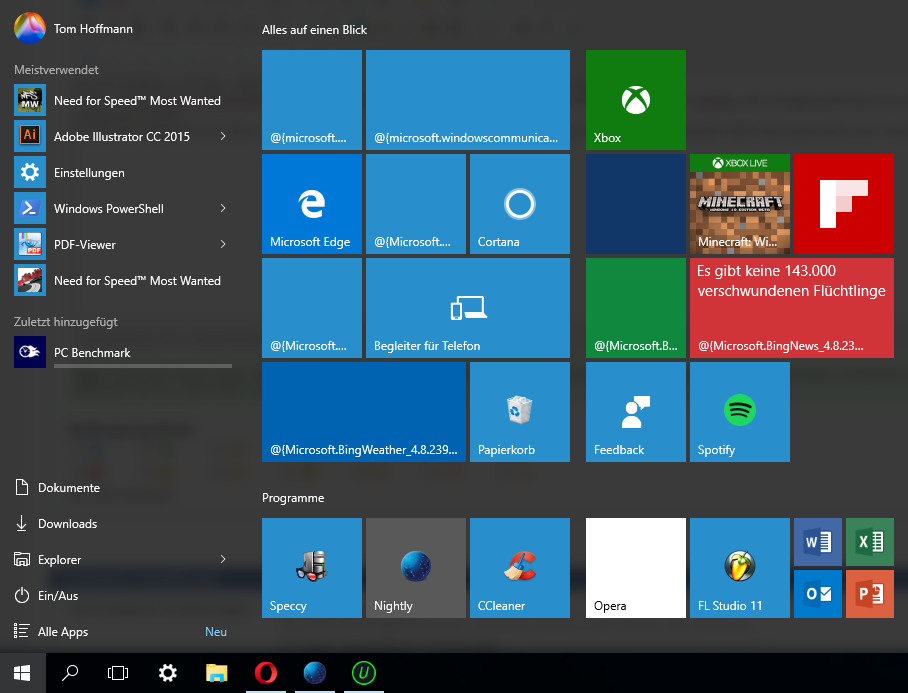Image resolution: width=908 pixels, height=693 pixels.
Task: Open the Excel small tile
Action: 870,542
